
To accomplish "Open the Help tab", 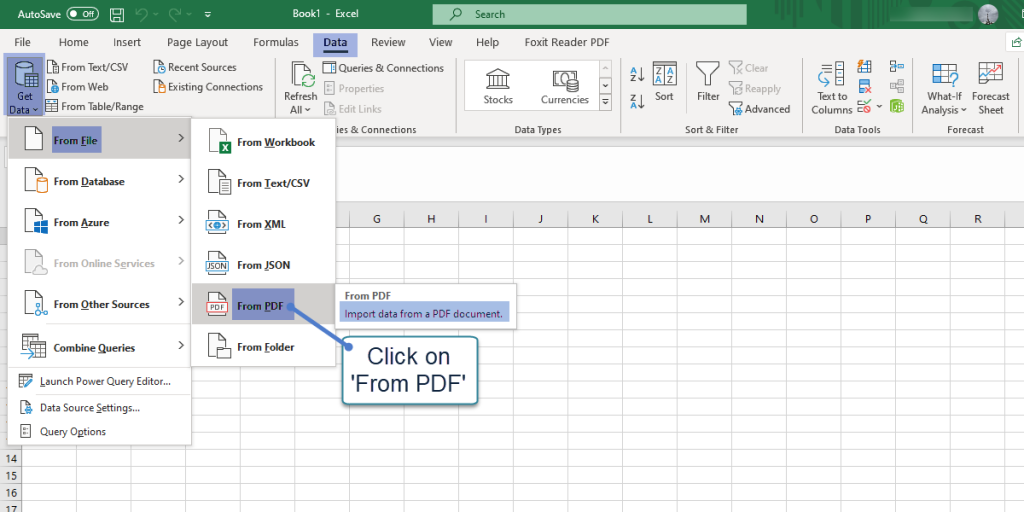I will 487,42.
